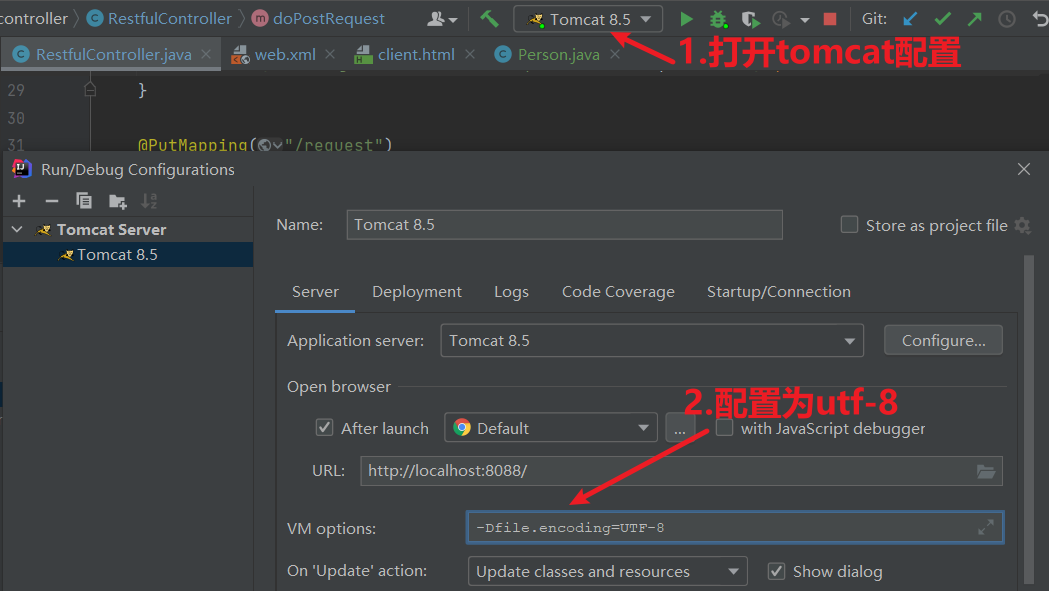Click the URL input field
The height and width of the screenshot is (591, 1049).
tap(681, 471)
